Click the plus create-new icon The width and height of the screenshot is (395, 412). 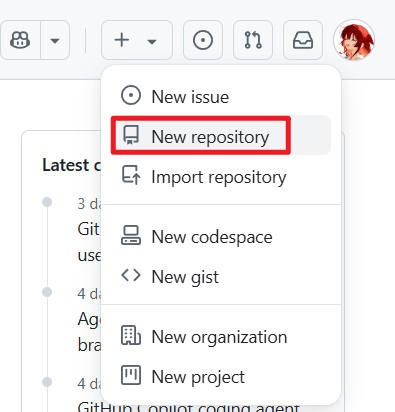point(122,40)
